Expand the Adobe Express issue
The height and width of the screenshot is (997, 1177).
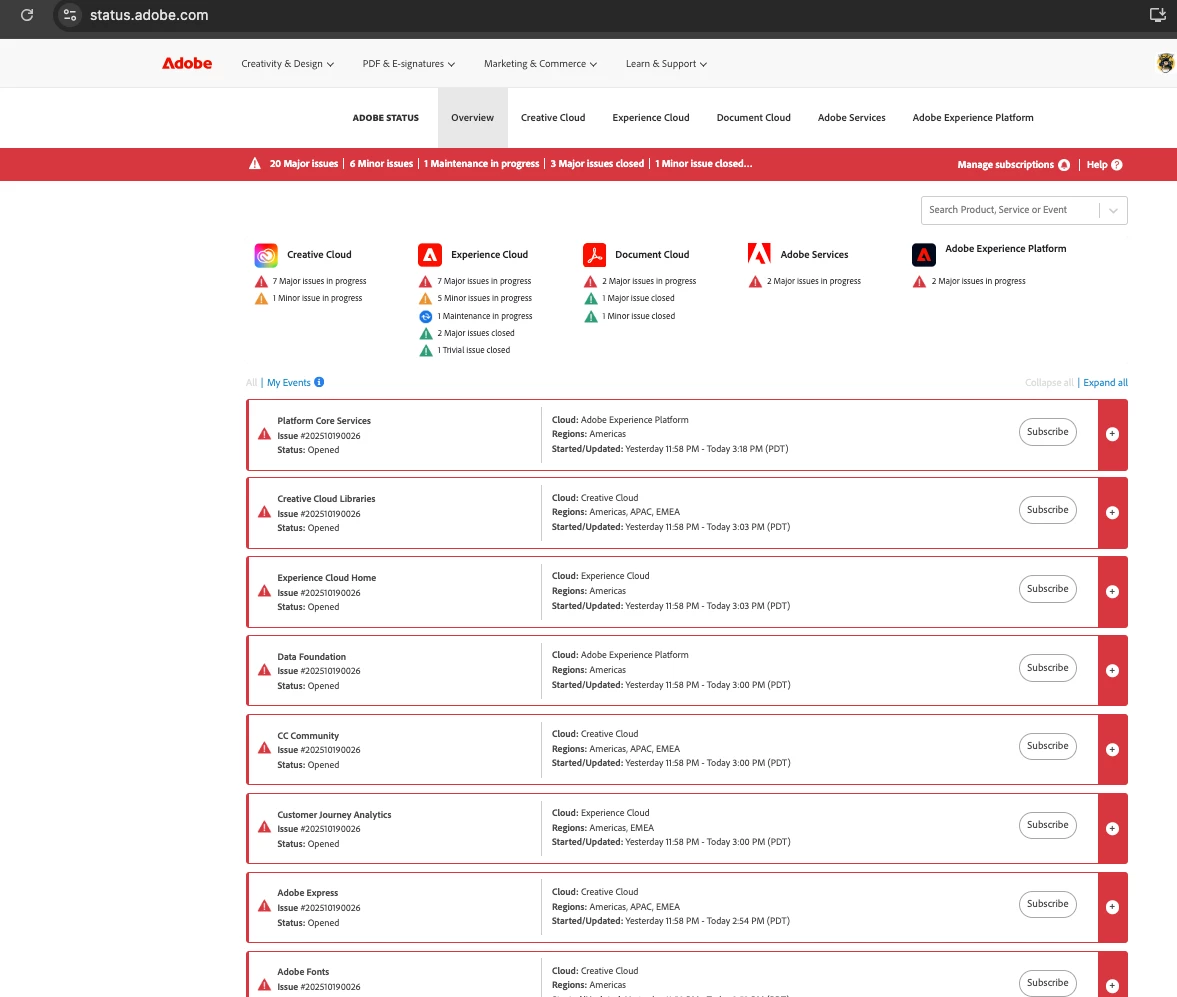(1112, 907)
